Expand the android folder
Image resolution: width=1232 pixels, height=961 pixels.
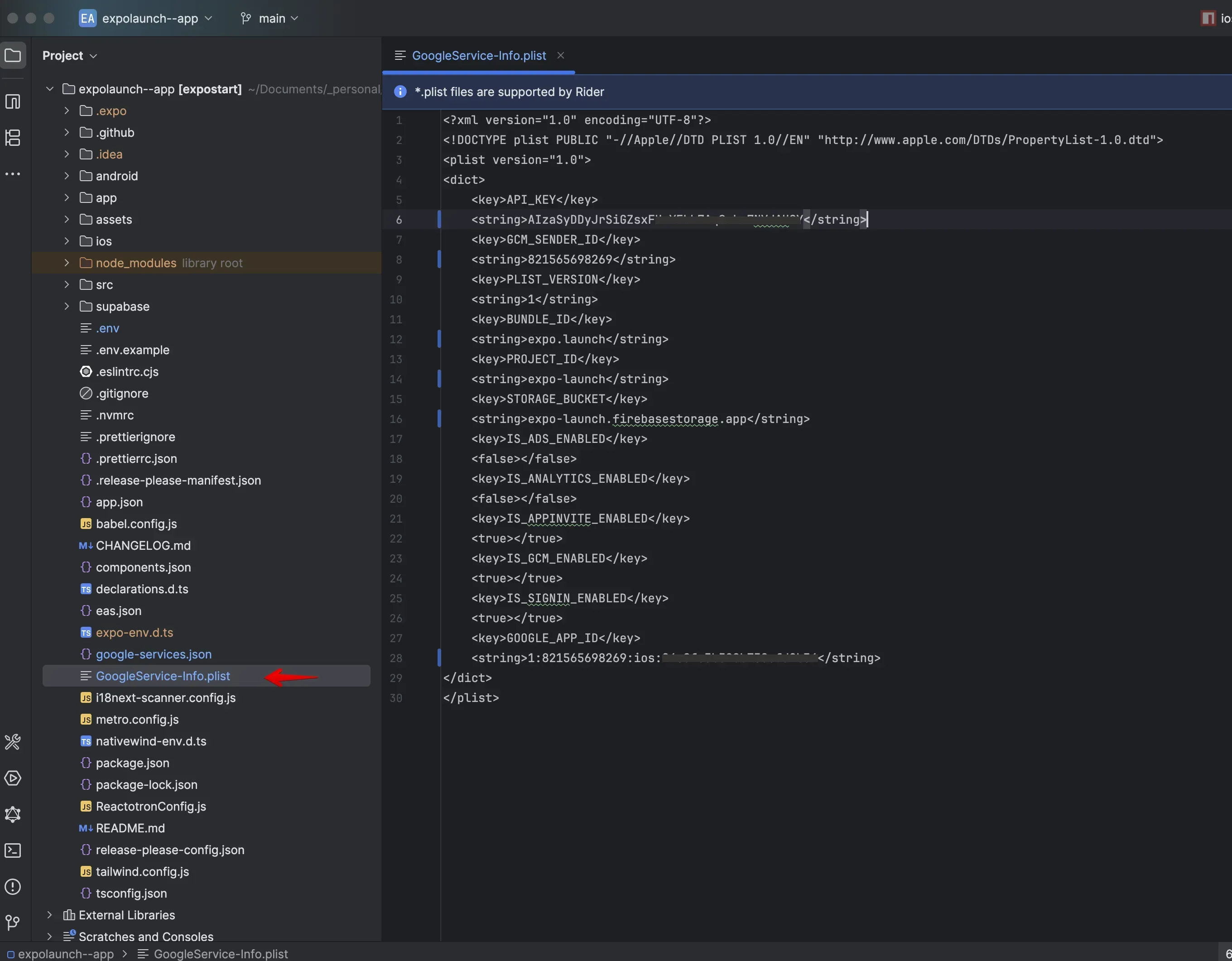[x=67, y=176]
